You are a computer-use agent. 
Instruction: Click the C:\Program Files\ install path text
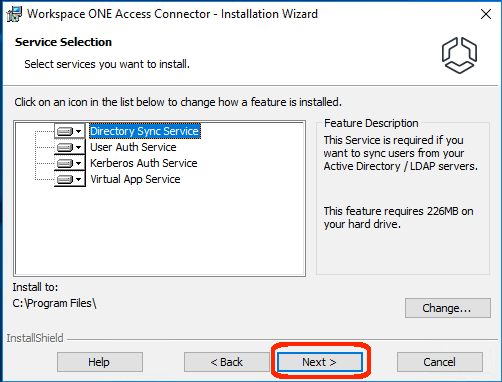54,303
